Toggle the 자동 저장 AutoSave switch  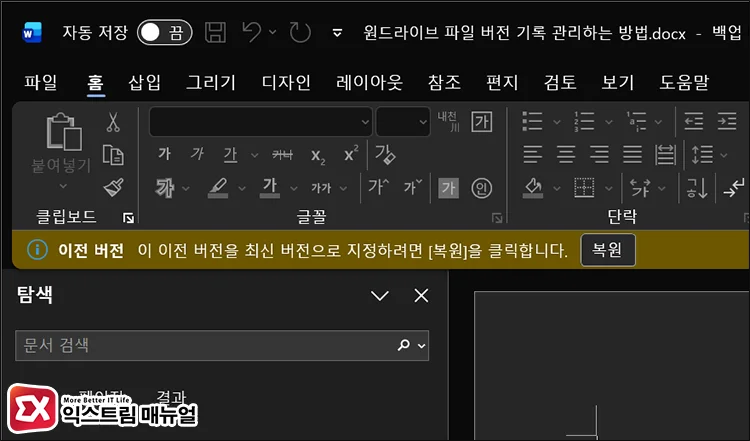[165, 33]
